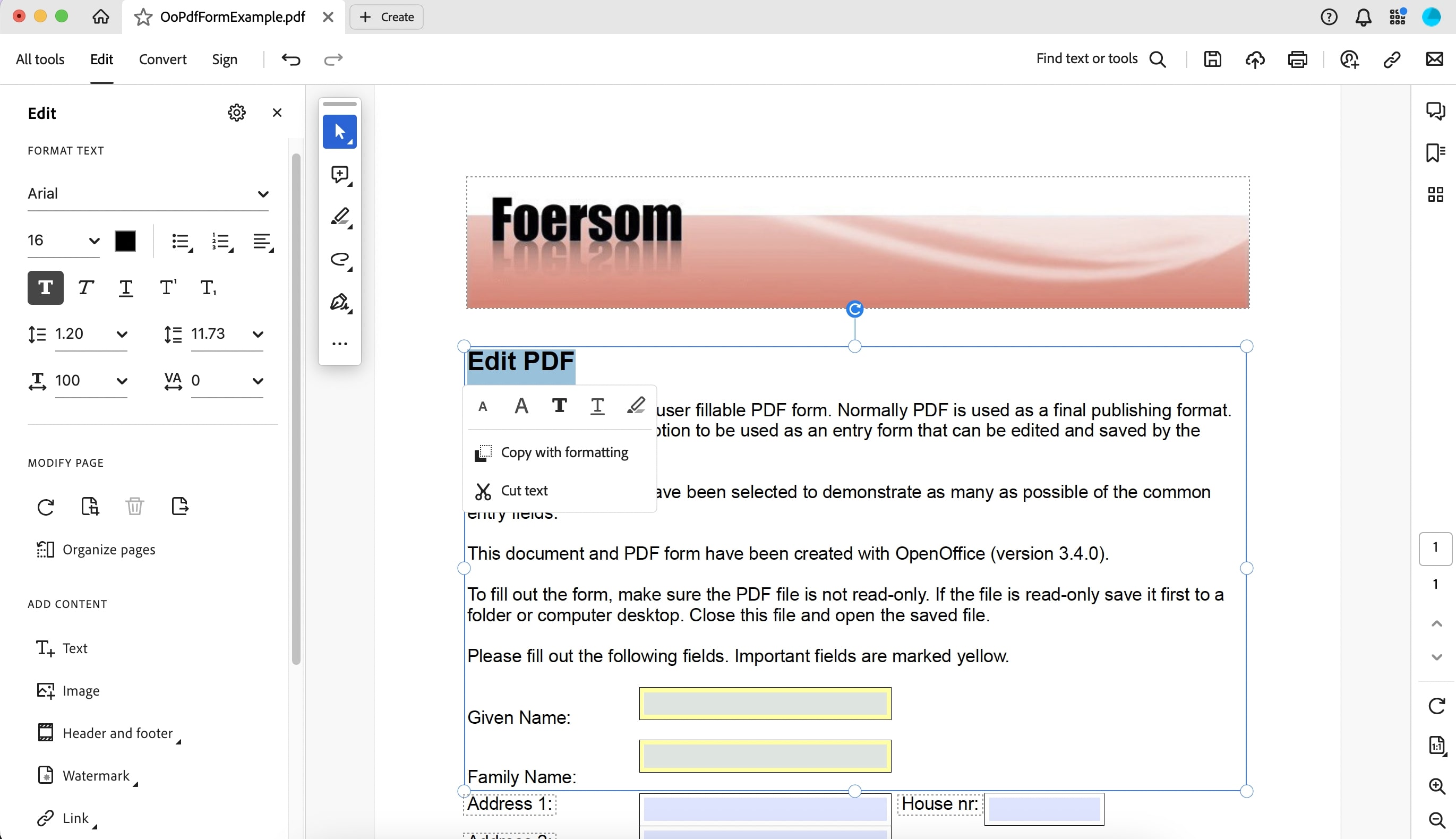Expand the font size 16 dropdown
Screen dimensions: 1456x839
94,241
